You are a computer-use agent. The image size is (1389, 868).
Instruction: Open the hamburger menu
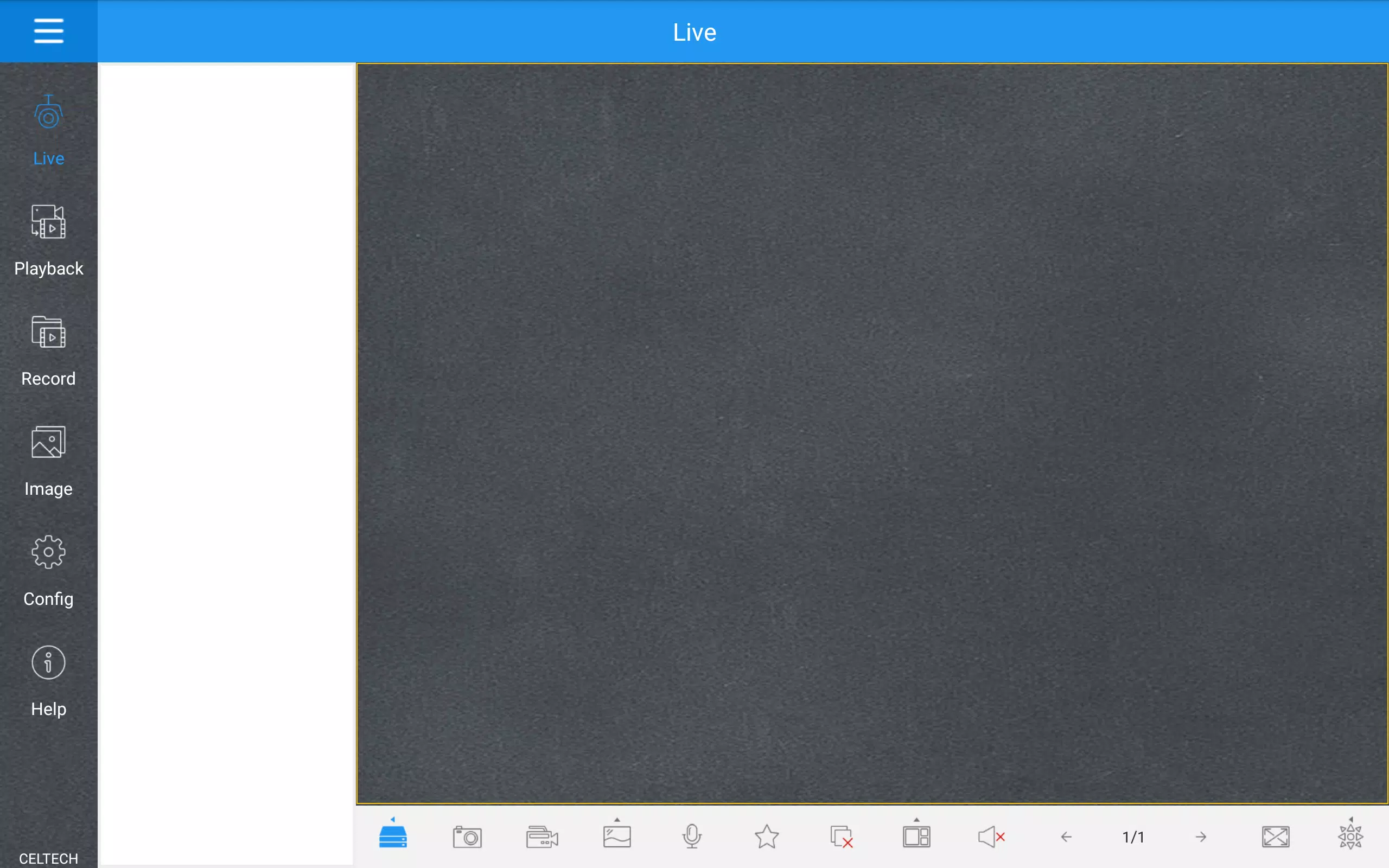click(x=48, y=31)
